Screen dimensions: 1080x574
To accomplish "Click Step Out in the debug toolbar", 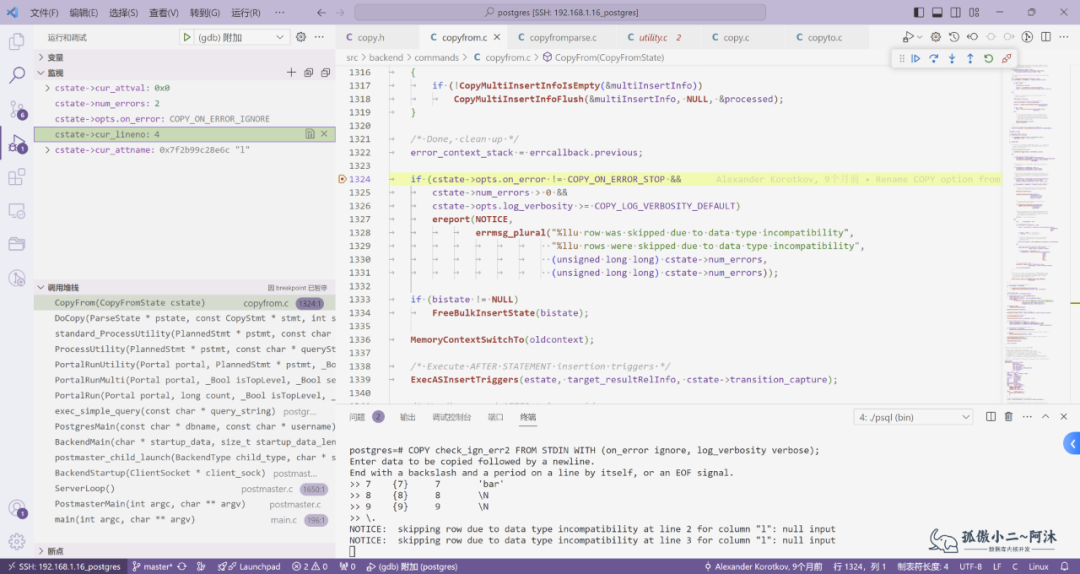I will pyautogui.click(x=969, y=59).
